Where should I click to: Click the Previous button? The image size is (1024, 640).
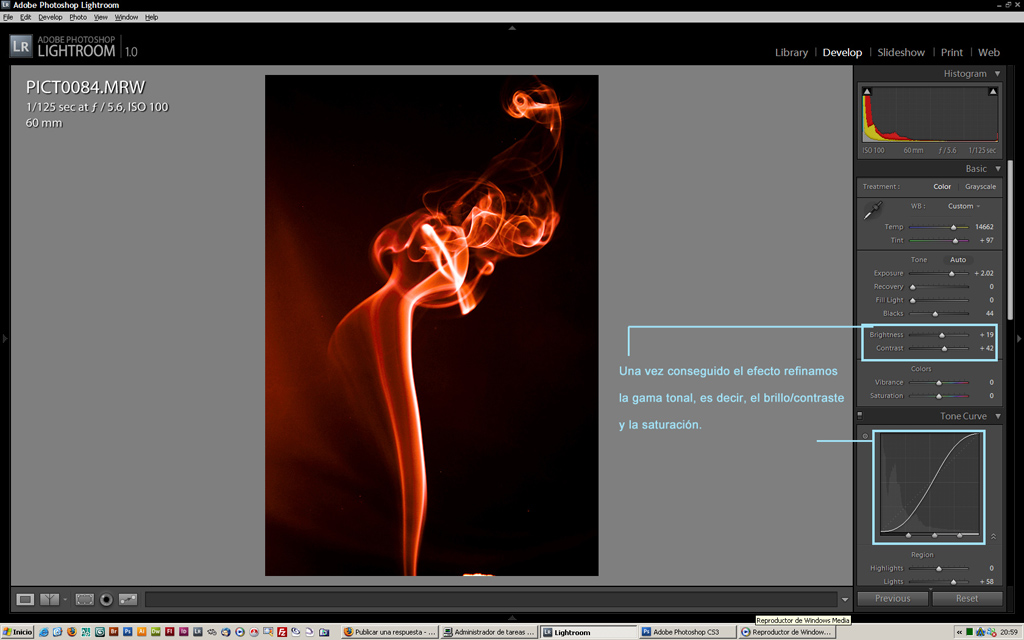(892, 598)
